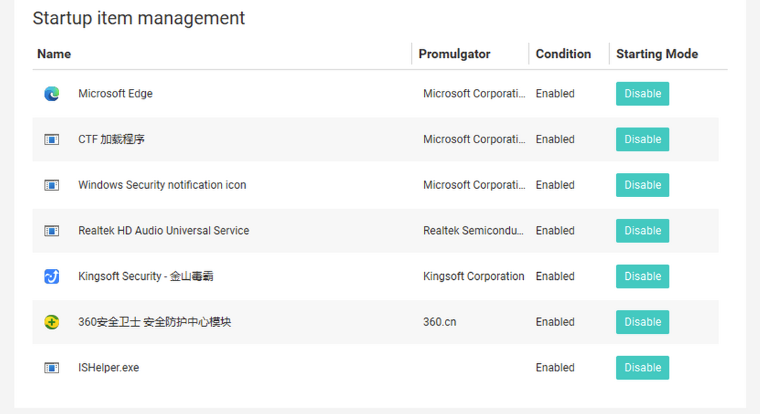Disable Kingsoft Security startup item
760x414 pixels.
(642, 276)
